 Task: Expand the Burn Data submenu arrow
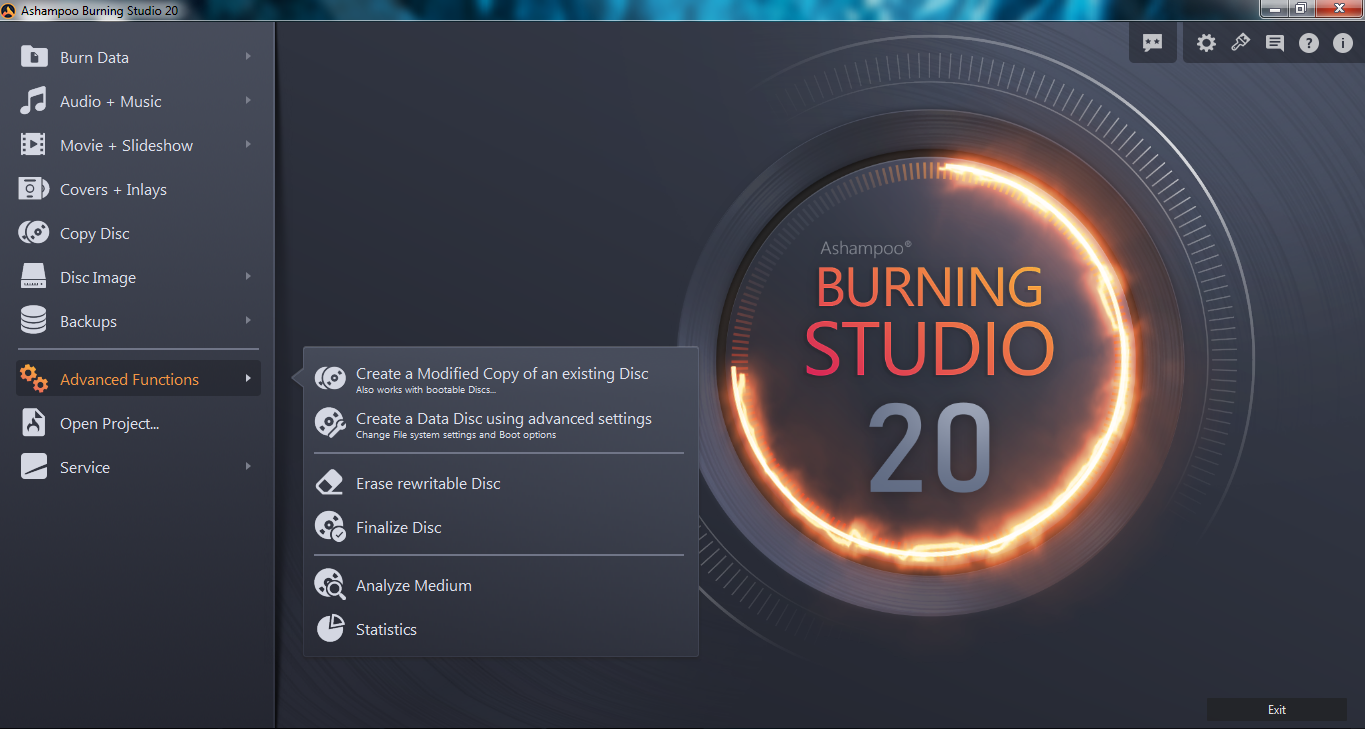point(248,57)
